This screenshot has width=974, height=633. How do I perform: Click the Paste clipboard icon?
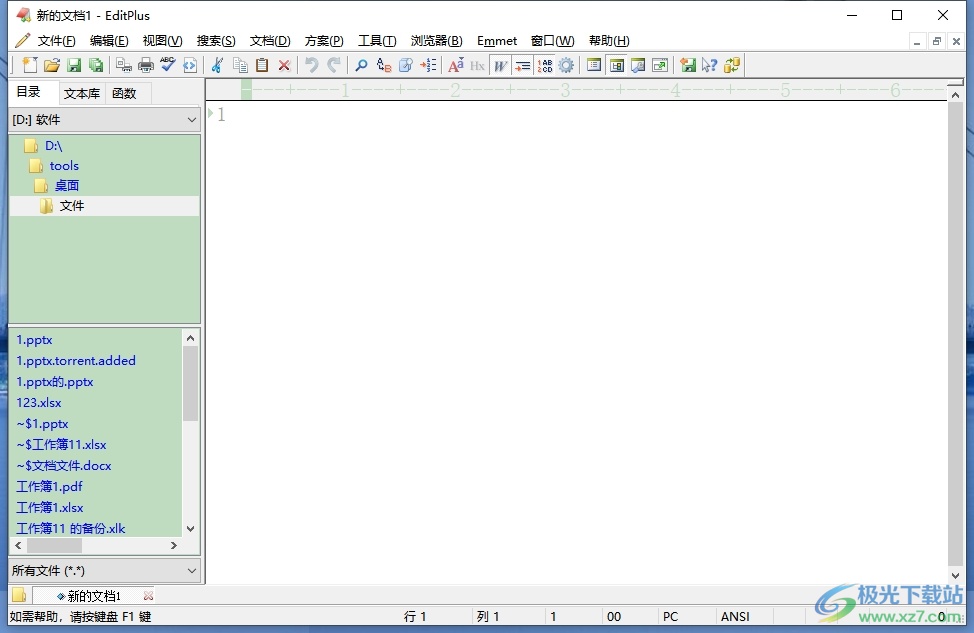pyautogui.click(x=262, y=66)
